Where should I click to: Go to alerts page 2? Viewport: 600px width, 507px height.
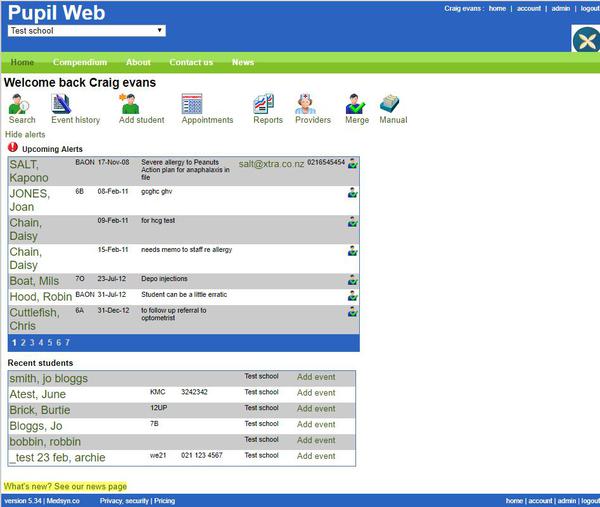(x=23, y=343)
